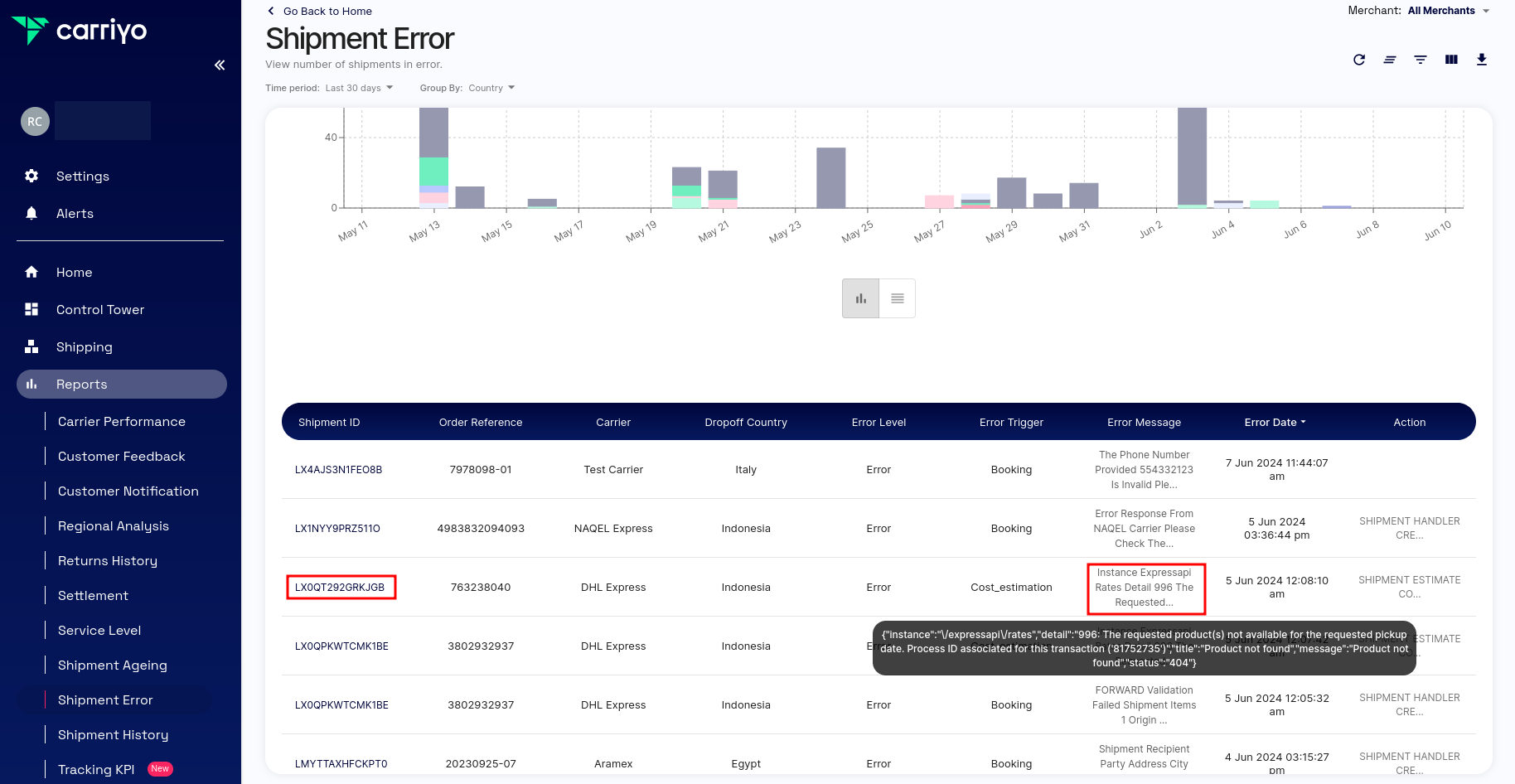The width and height of the screenshot is (1515, 784).
Task: Click the tallest bar near Jun 2
Action: (1192, 157)
